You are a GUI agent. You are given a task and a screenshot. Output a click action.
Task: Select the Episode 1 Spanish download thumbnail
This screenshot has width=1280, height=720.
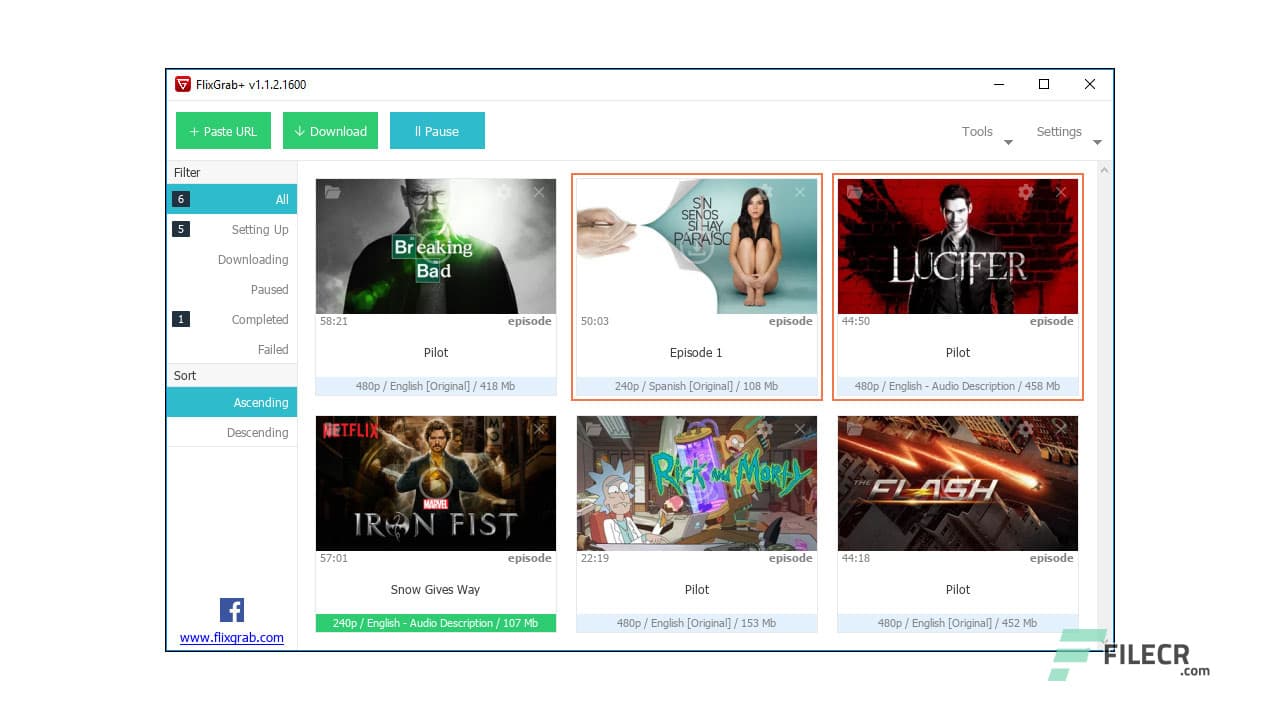pyautogui.click(x=697, y=246)
